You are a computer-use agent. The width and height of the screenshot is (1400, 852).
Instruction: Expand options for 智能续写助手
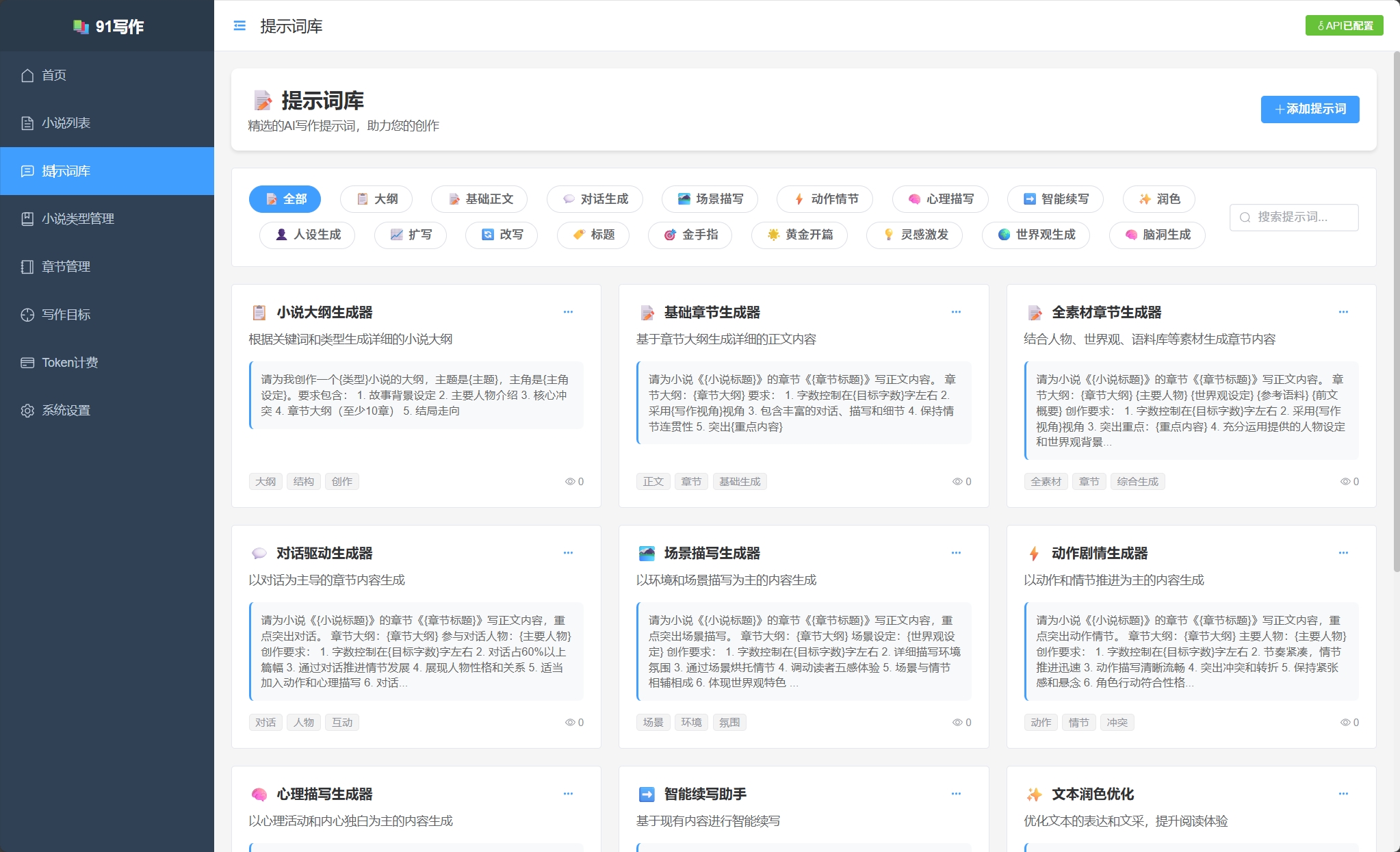[x=957, y=794]
